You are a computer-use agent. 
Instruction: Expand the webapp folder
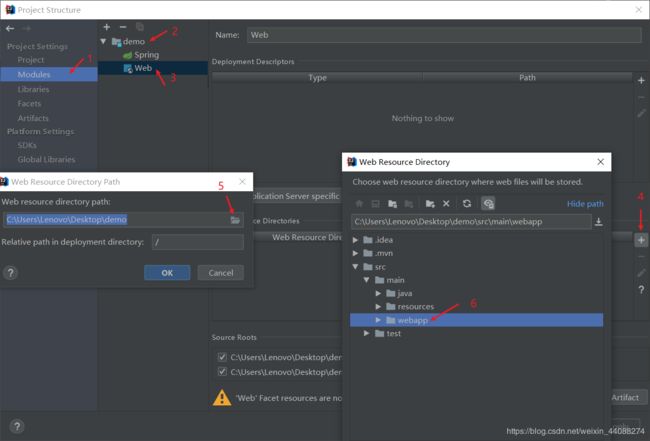pyautogui.click(x=378, y=320)
